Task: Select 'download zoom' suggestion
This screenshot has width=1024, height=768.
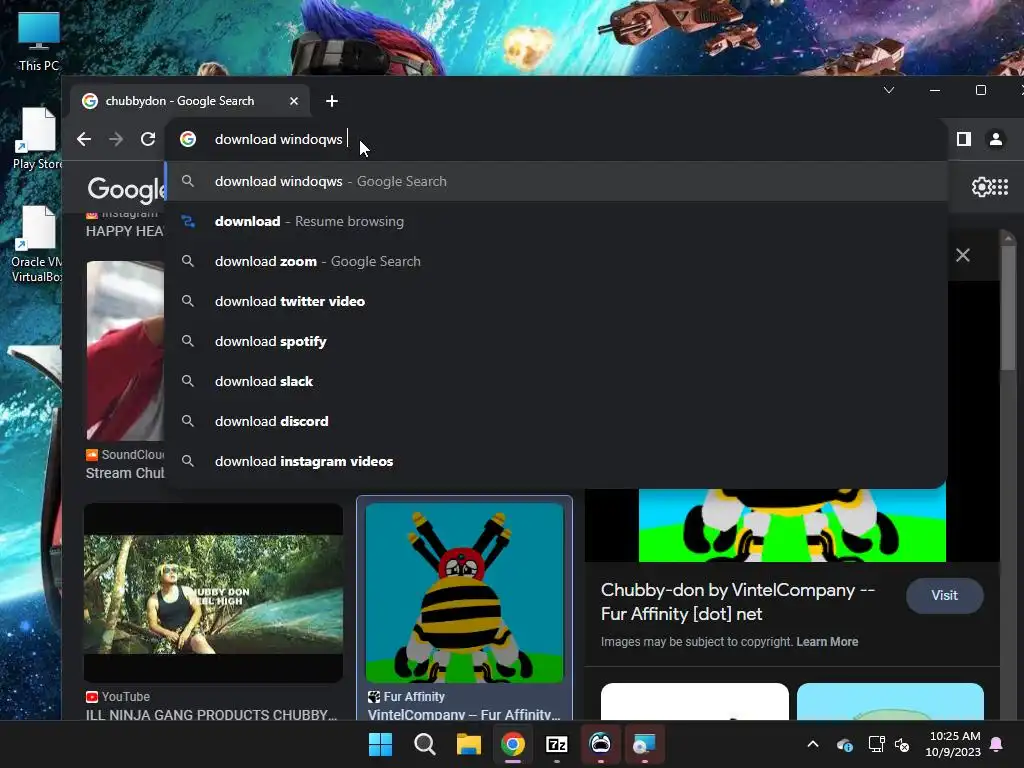Action: (556, 261)
